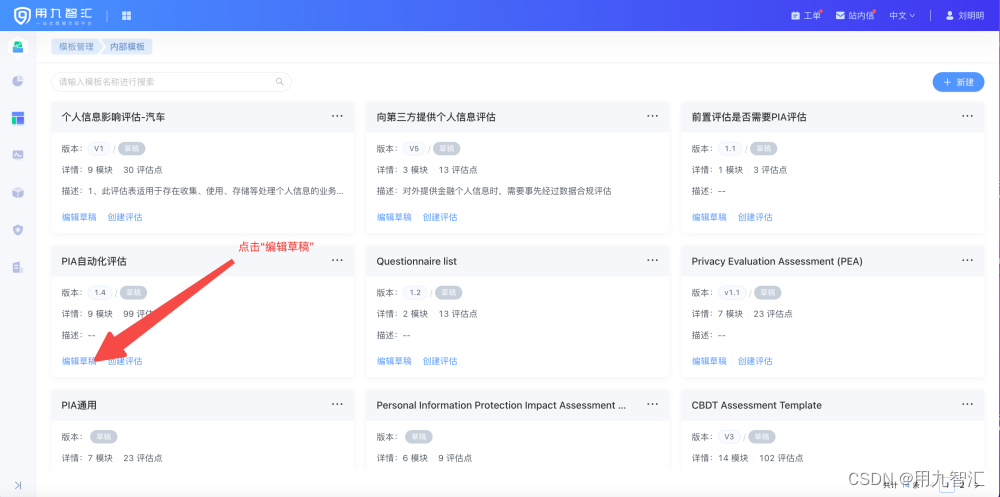1000x497 pixels.
Task: Open the green top sidebar icon
Action: pyautogui.click(x=18, y=47)
